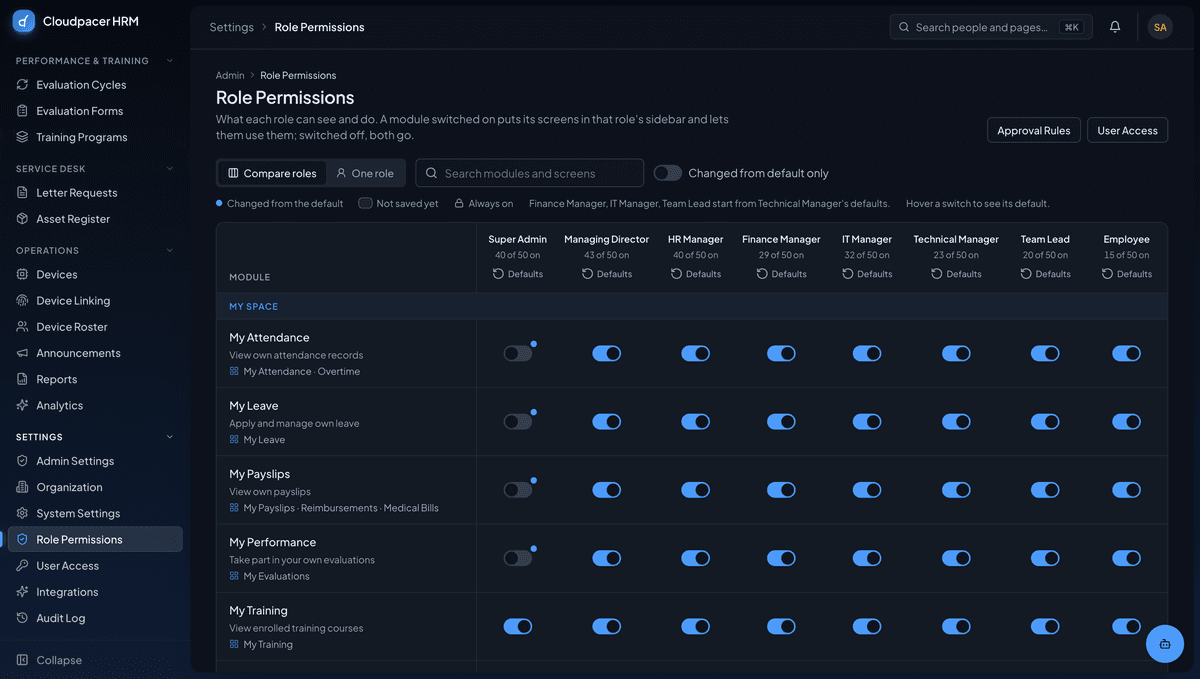This screenshot has width=1200, height=679.
Task: Click the My Payslips module name
Action: click(x=260, y=474)
